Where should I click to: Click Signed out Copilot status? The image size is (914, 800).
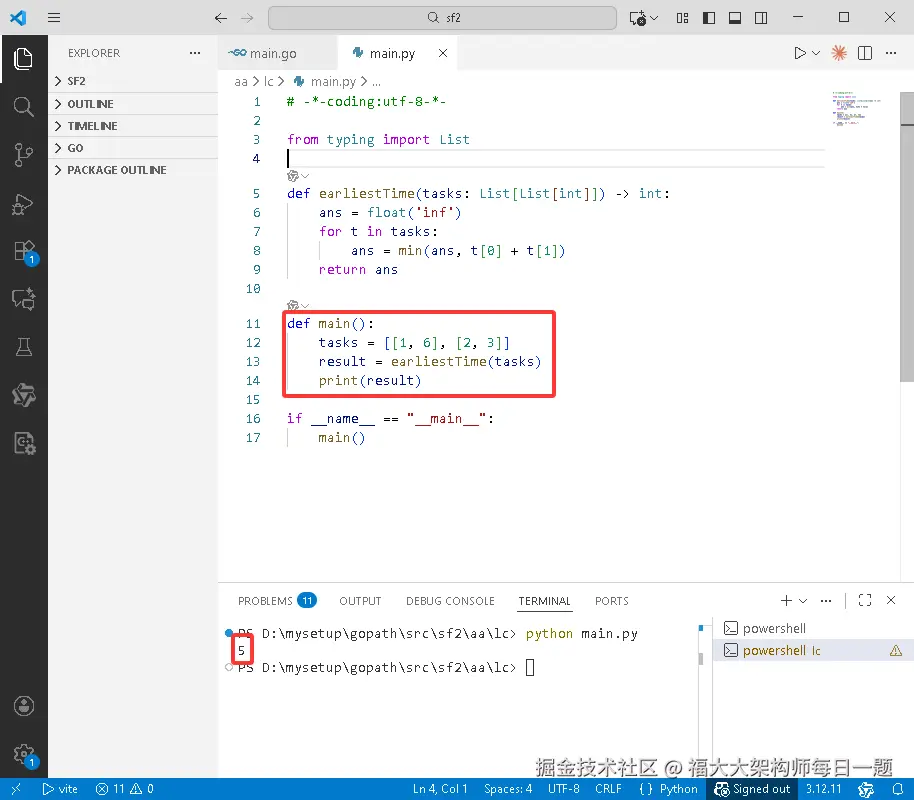pos(752,789)
